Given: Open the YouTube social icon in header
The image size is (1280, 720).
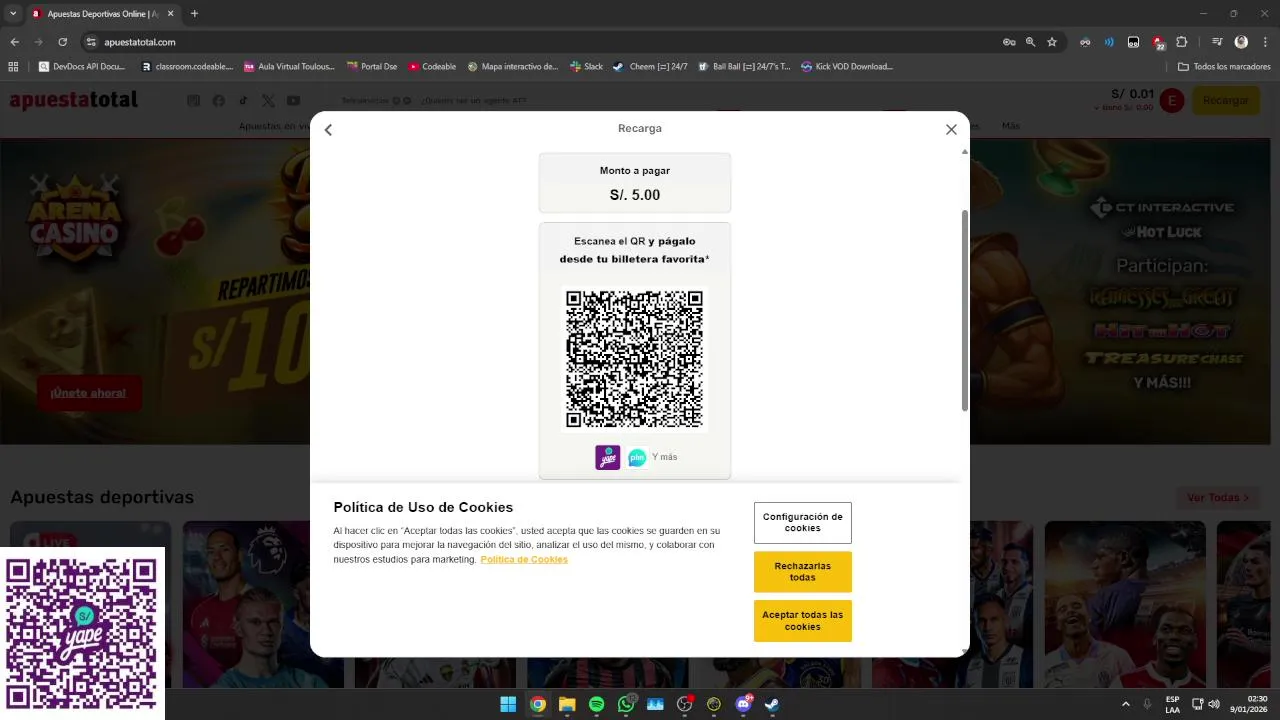Looking at the screenshot, I should 293,101.
